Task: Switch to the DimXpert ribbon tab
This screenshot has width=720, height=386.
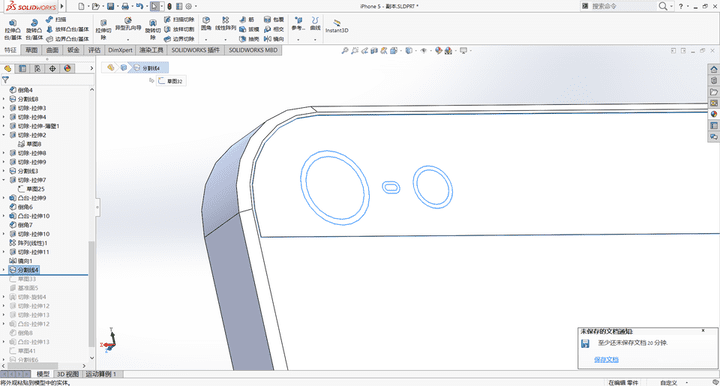Action: 120,50
